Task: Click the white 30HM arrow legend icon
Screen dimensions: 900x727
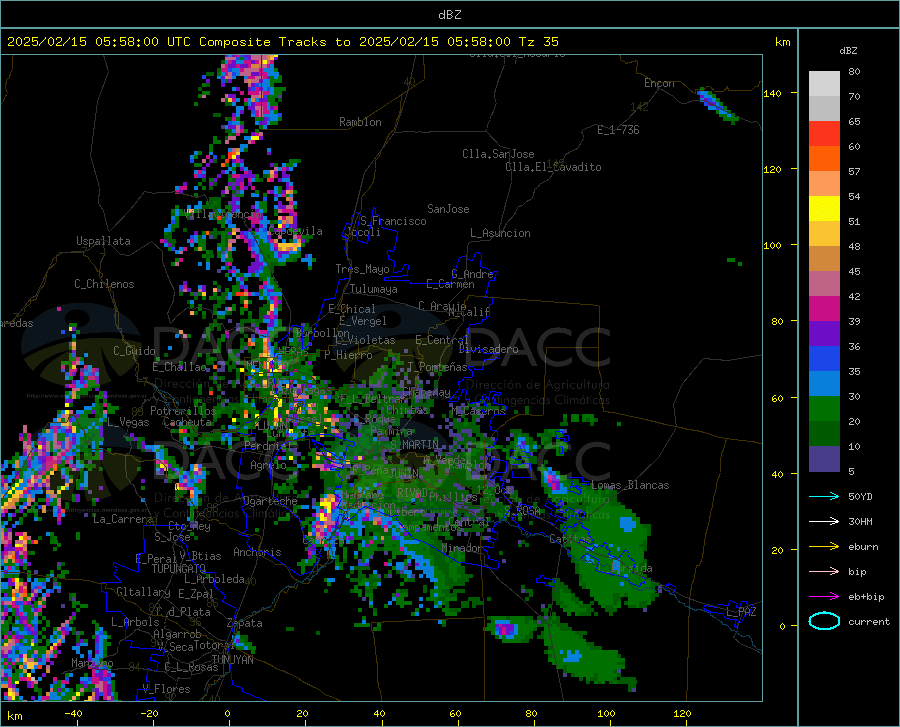Action: pyautogui.click(x=824, y=521)
